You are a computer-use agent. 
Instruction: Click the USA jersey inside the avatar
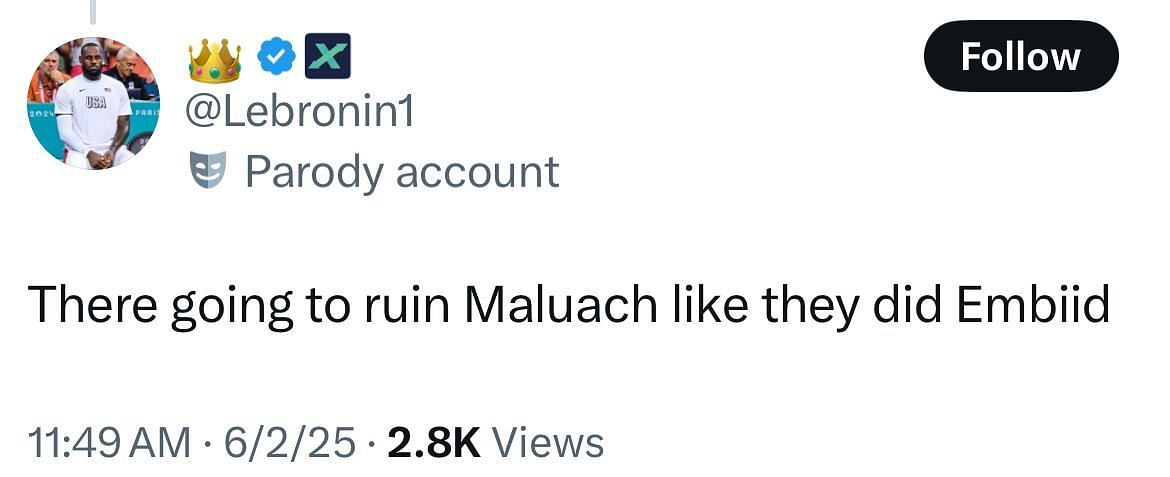(x=96, y=113)
